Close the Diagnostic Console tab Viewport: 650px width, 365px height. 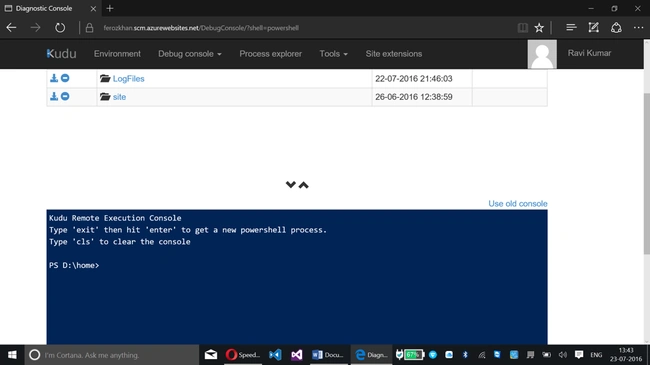(x=93, y=8)
